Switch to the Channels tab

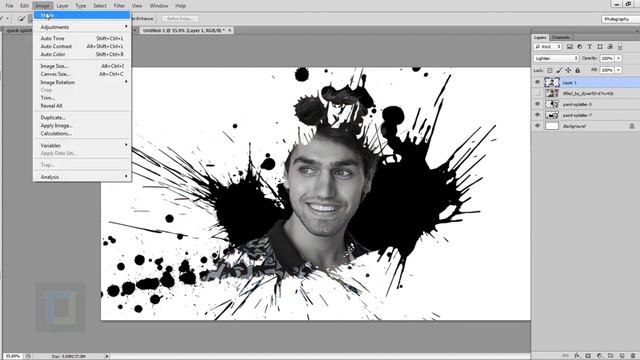point(560,37)
